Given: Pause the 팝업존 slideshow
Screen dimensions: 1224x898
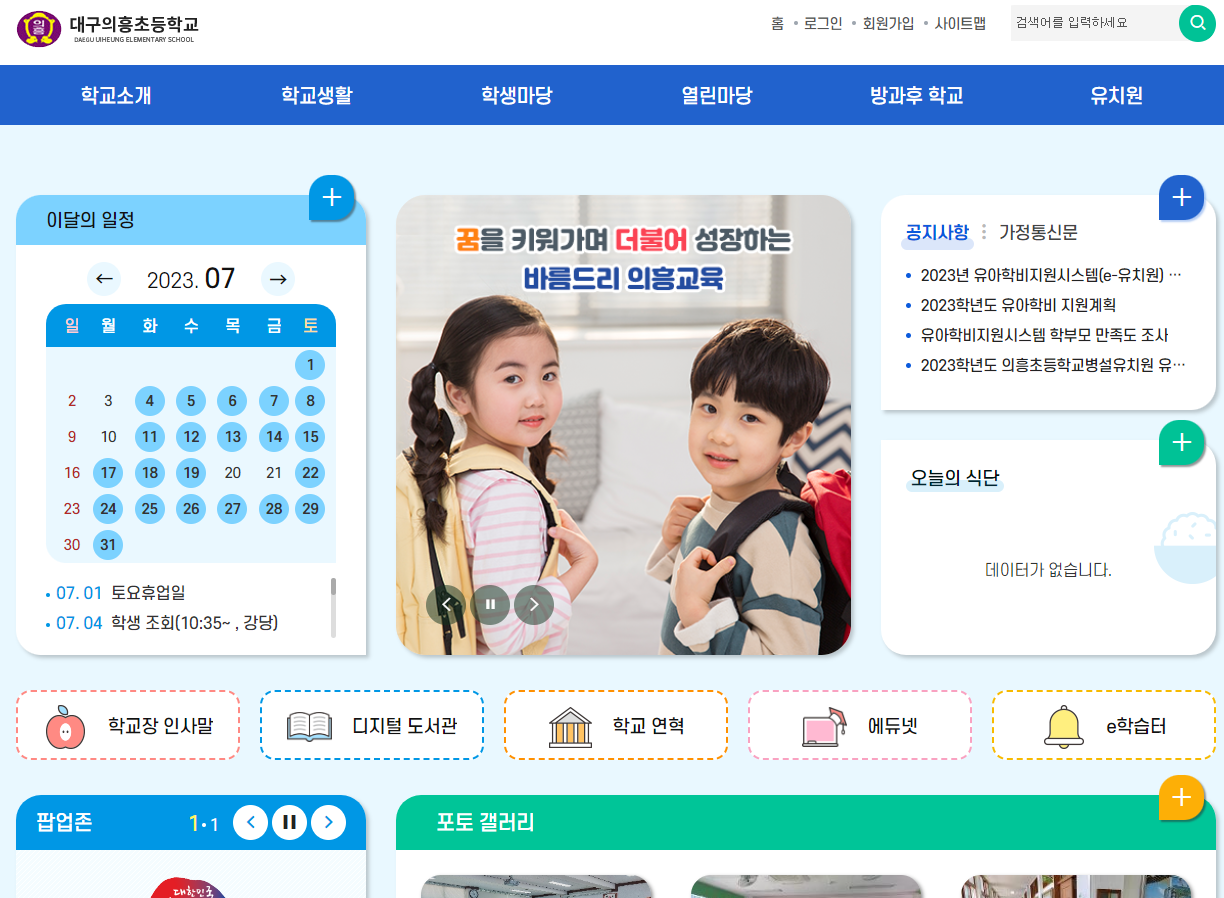Looking at the screenshot, I should (x=289, y=822).
